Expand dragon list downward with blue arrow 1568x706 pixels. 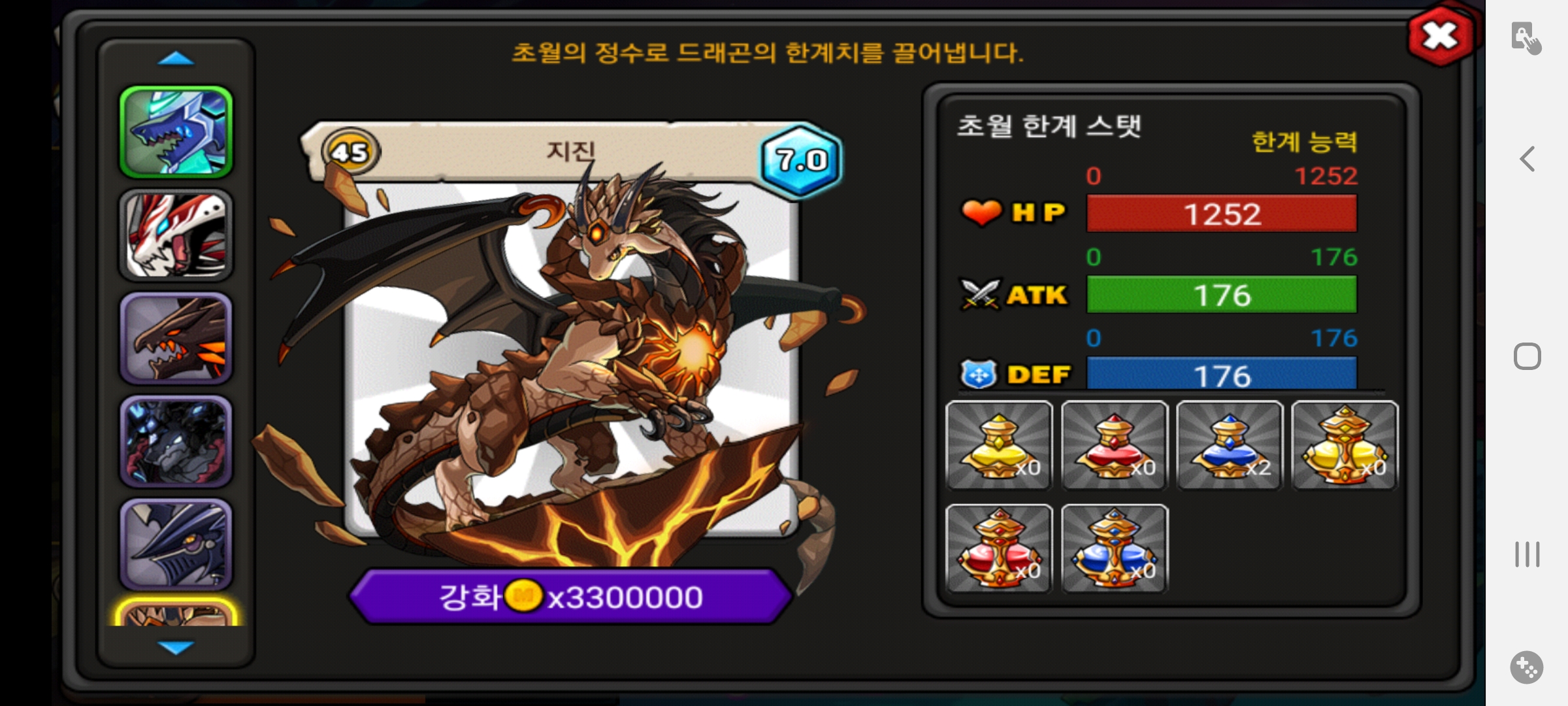pyautogui.click(x=176, y=647)
